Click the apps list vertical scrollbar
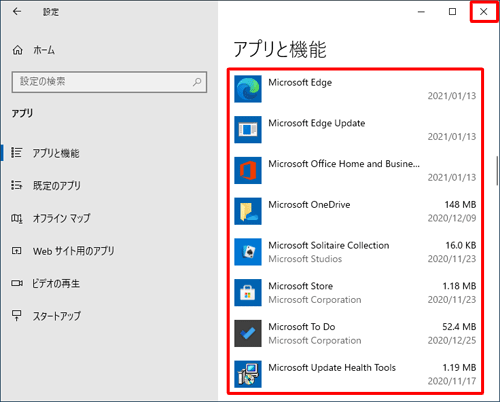The width and height of the screenshot is (500, 402). [x=497, y=171]
